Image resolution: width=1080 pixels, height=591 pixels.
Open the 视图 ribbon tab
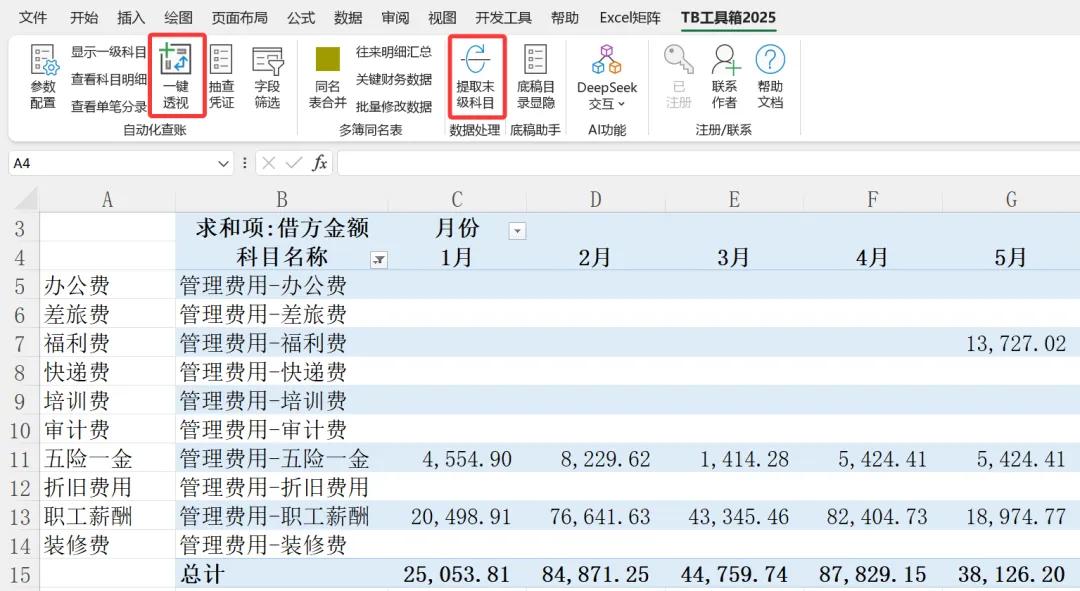point(442,17)
